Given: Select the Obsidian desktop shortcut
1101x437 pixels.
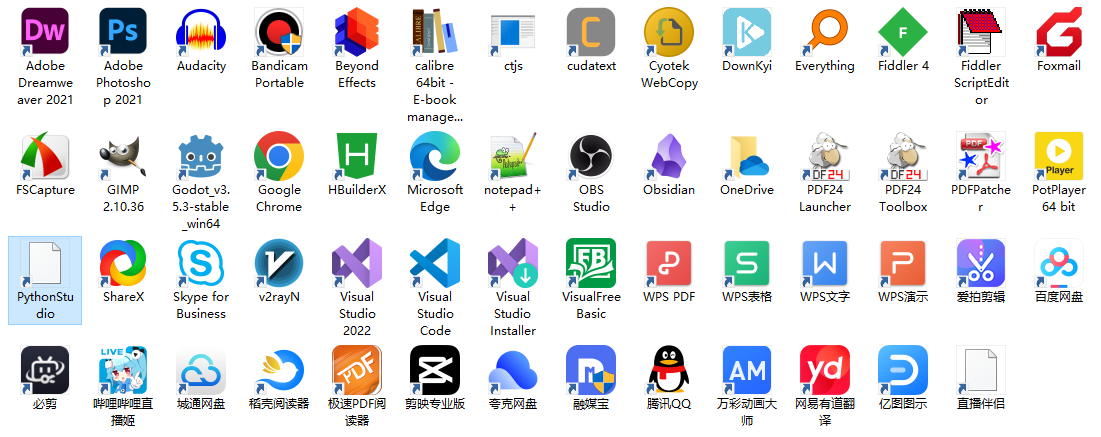Looking at the screenshot, I should tap(669, 157).
